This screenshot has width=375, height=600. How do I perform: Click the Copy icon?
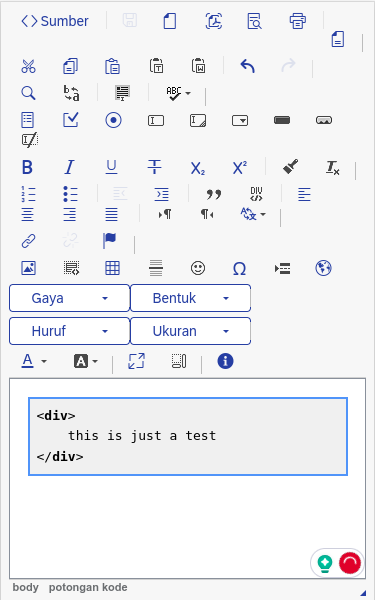pyautogui.click(x=70, y=66)
